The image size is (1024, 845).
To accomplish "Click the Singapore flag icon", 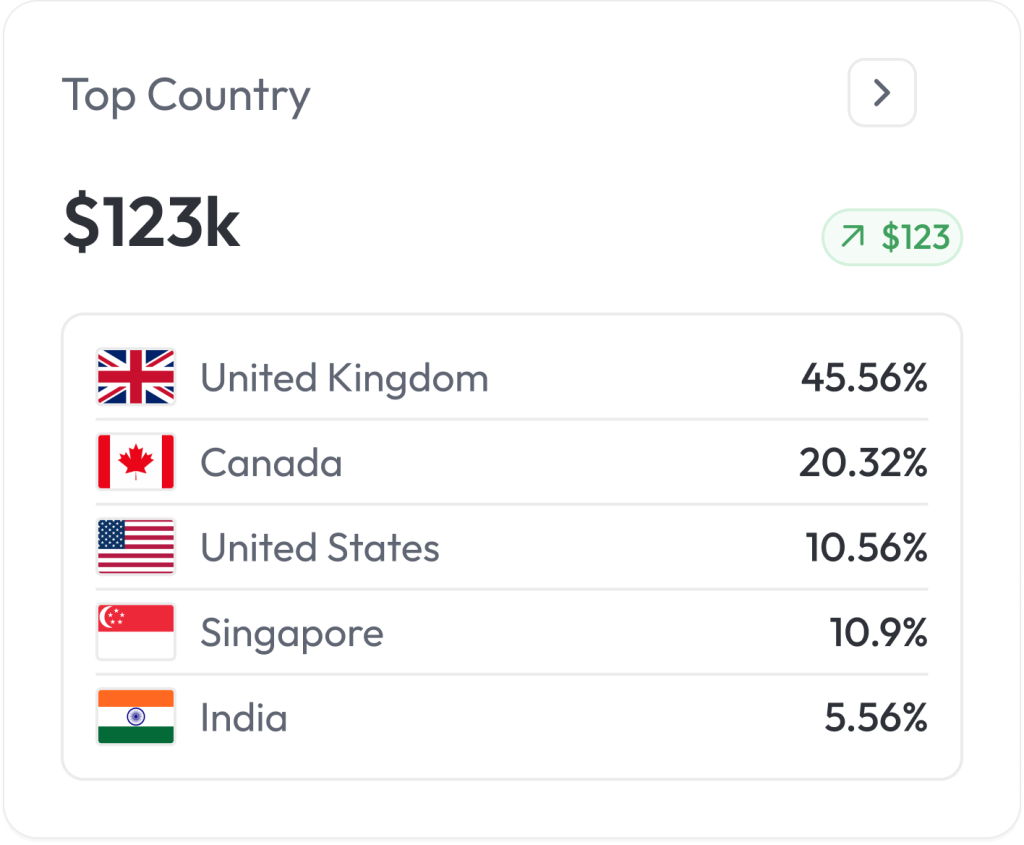I will click(x=136, y=632).
